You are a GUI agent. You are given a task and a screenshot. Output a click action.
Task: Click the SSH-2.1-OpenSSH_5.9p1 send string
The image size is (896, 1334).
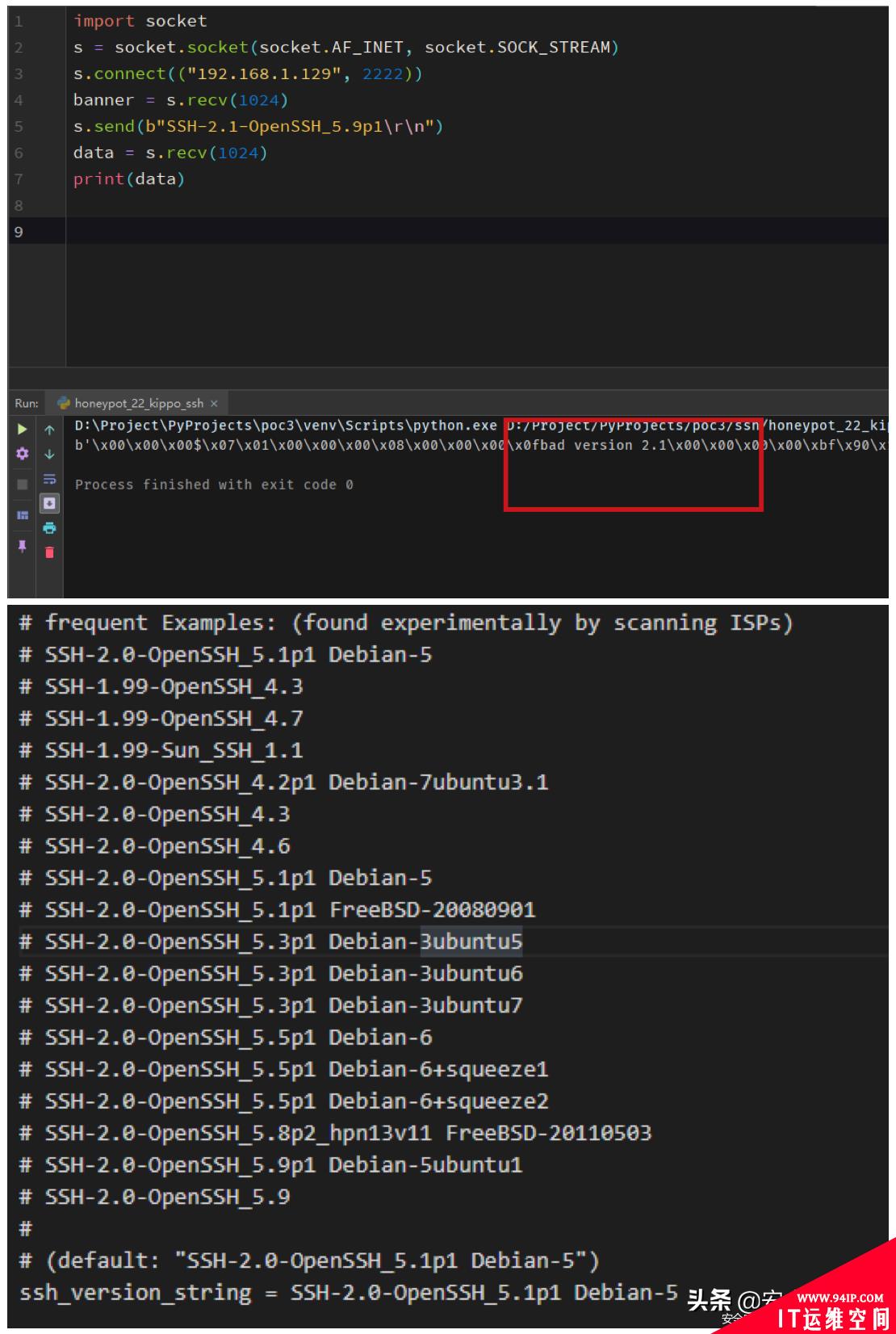click(x=290, y=127)
